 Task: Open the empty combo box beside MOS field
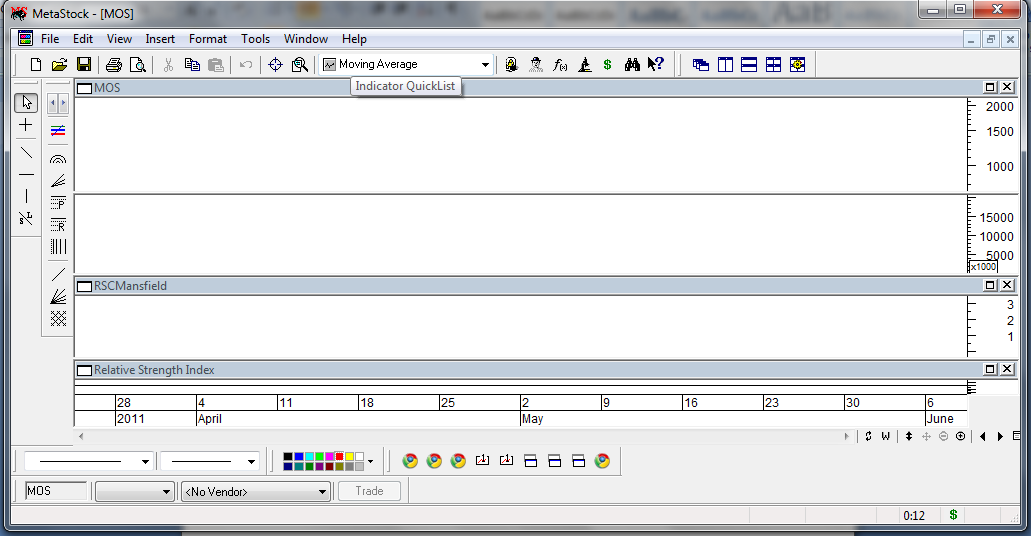[x=134, y=491]
